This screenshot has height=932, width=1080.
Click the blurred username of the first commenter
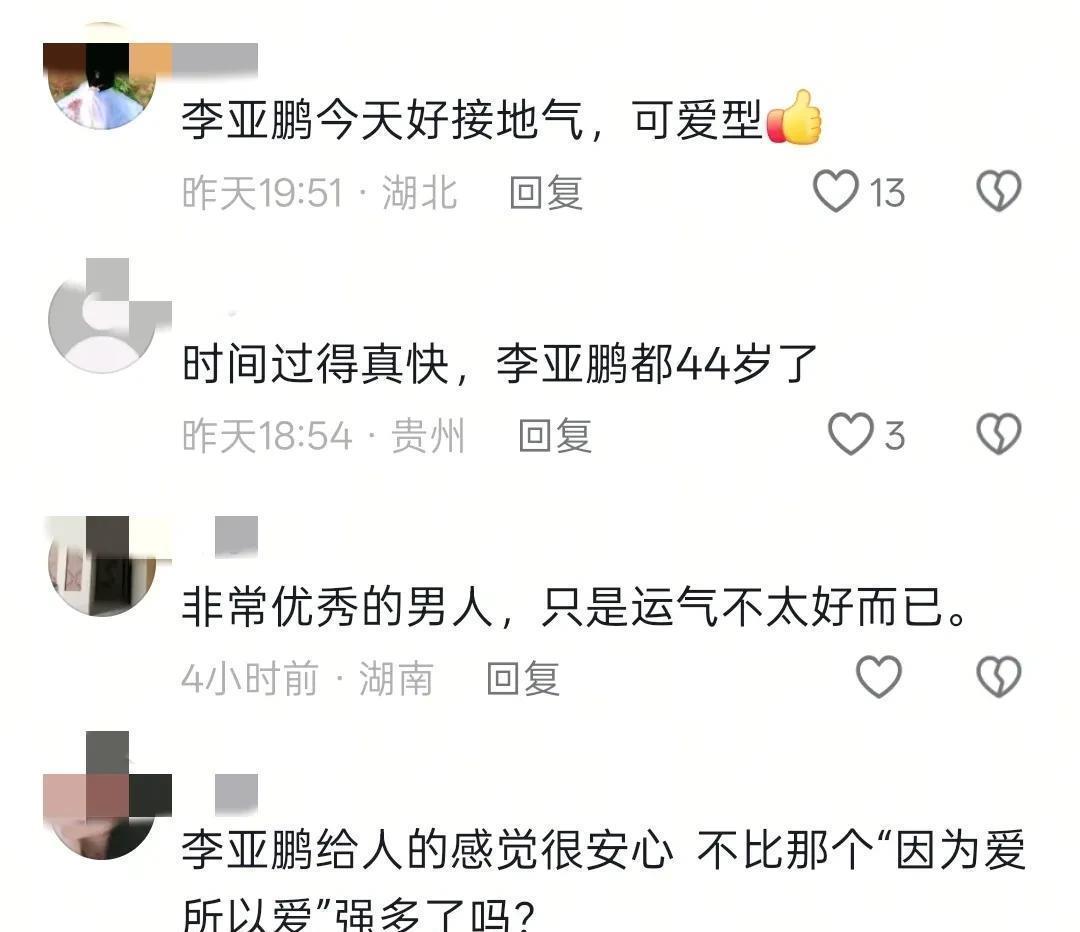215,59
